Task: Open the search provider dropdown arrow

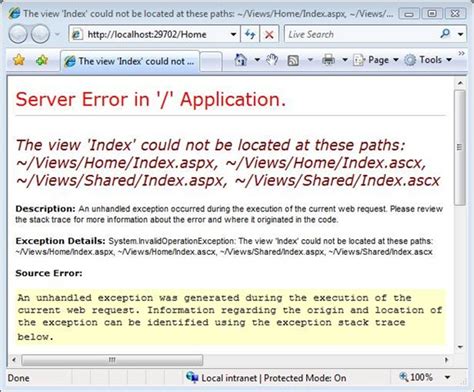Action: coord(460,34)
